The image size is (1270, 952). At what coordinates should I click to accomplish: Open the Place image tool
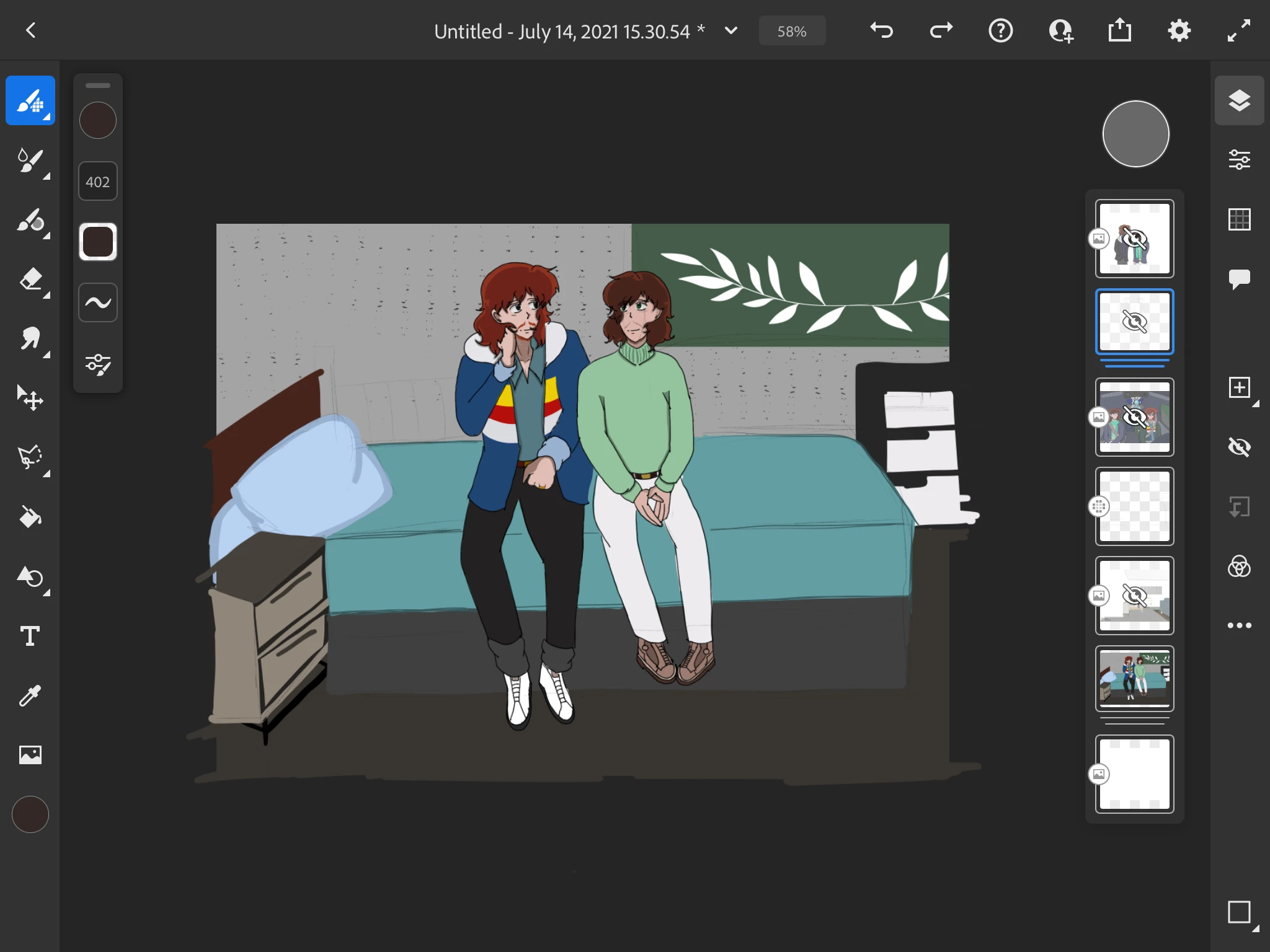(x=30, y=754)
